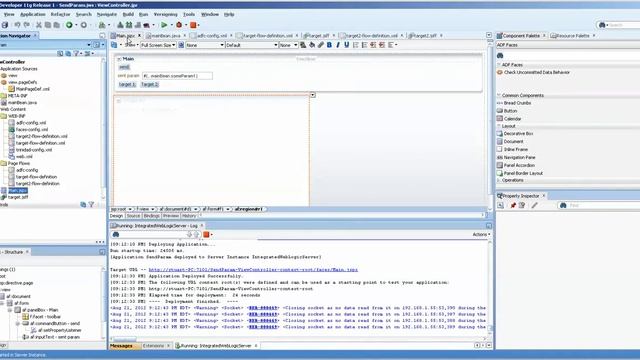Click the binoculars search icon in palette
This screenshot has height=360, width=640.
(500, 56)
